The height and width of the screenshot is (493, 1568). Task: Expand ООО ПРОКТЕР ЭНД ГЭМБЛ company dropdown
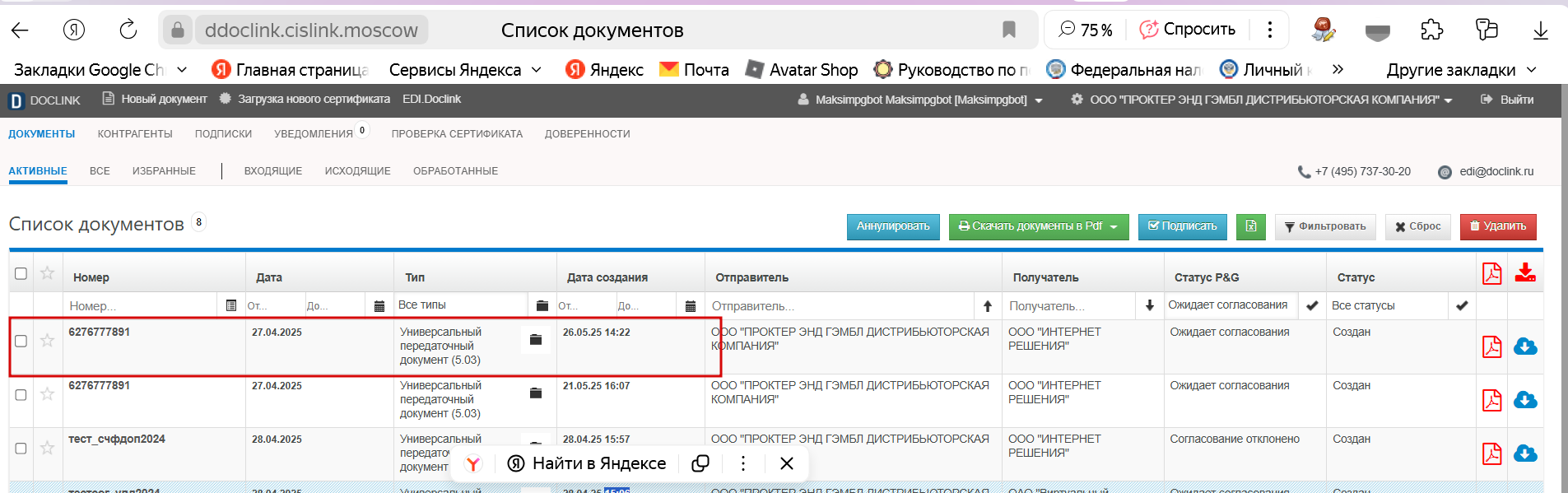[x=1262, y=100]
